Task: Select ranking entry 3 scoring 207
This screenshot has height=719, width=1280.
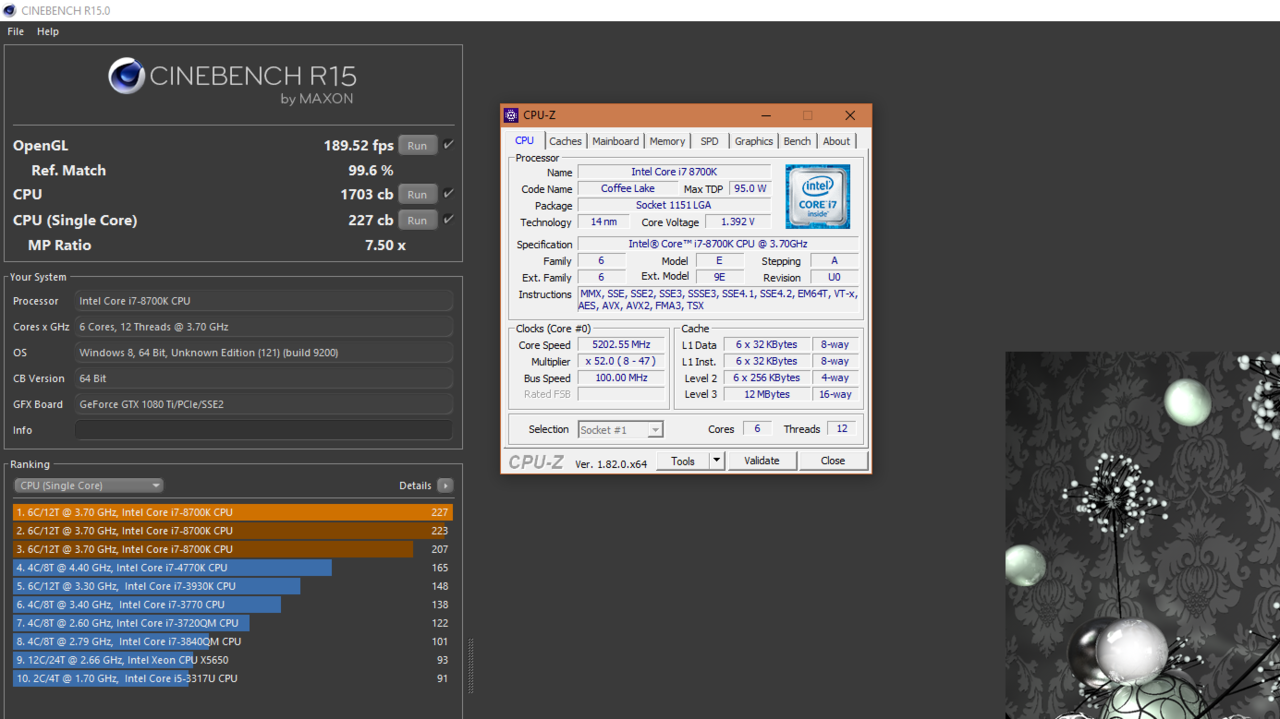Action: pos(233,549)
